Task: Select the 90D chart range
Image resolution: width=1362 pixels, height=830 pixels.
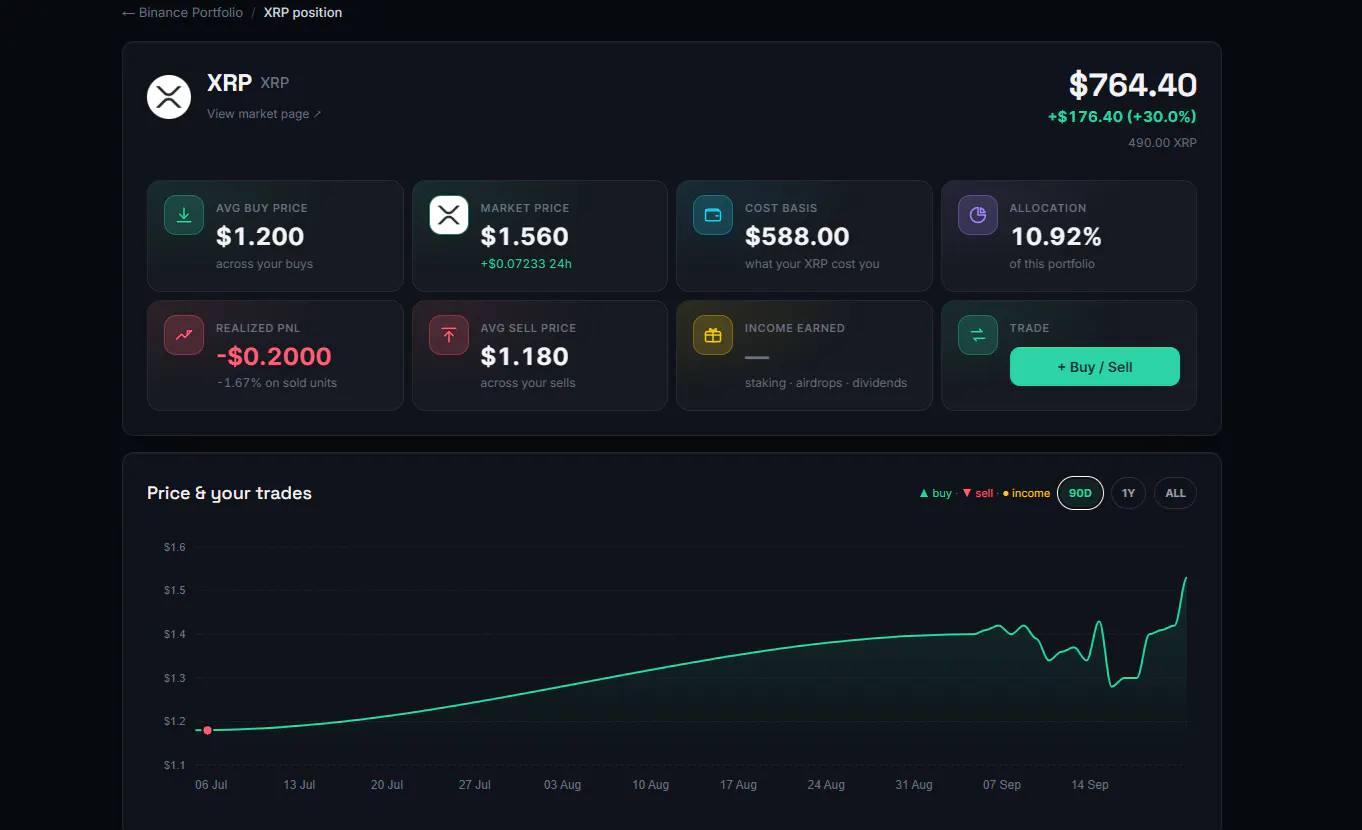Action: (x=1080, y=493)
